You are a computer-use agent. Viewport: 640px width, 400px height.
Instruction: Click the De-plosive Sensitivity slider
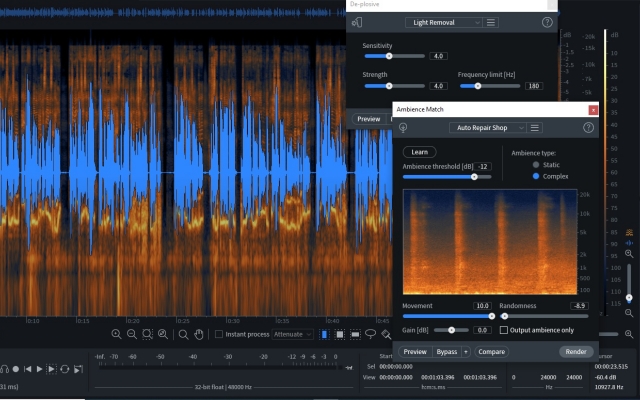(394, 56)
